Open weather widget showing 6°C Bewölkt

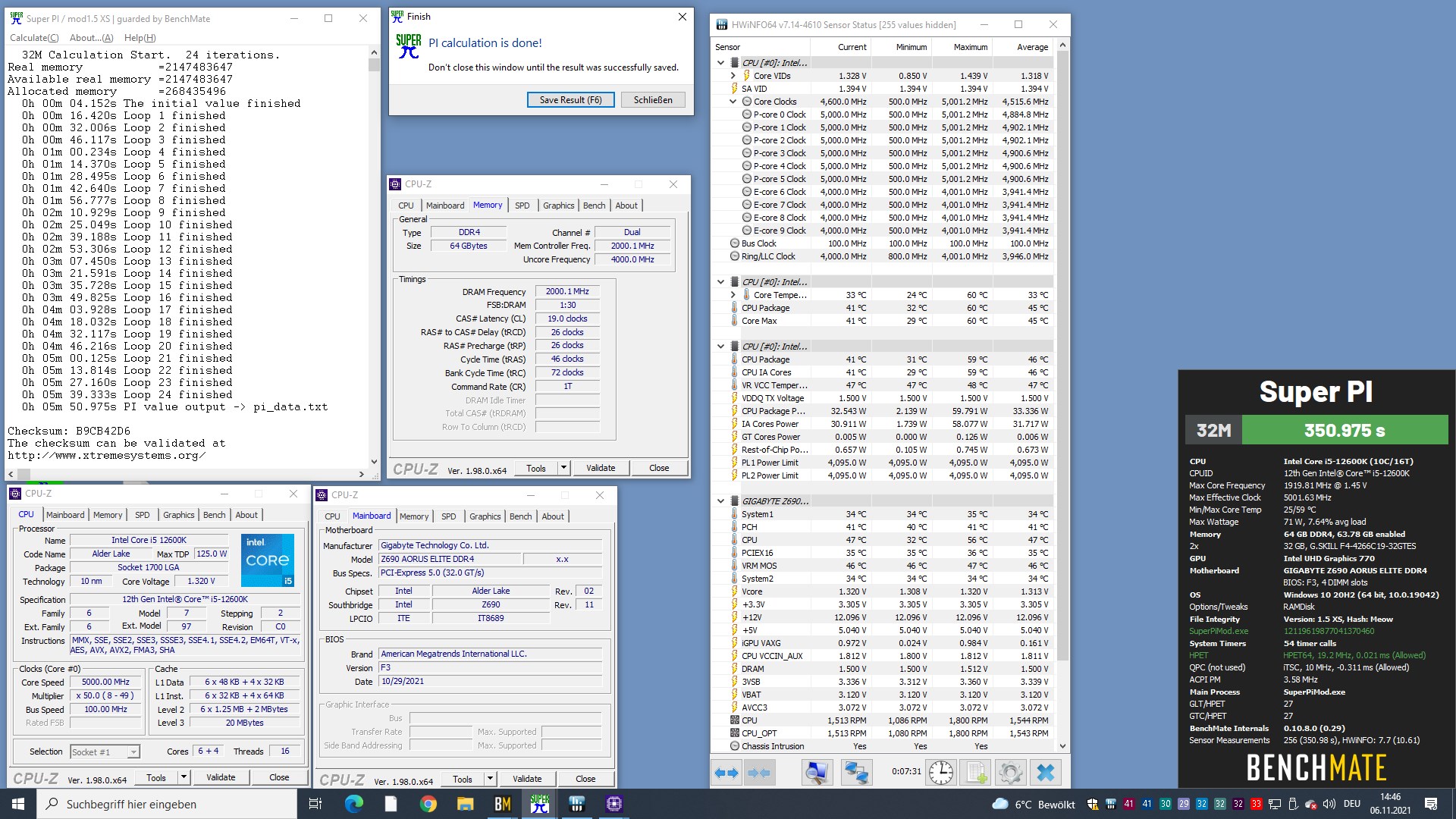point(1034,804)
